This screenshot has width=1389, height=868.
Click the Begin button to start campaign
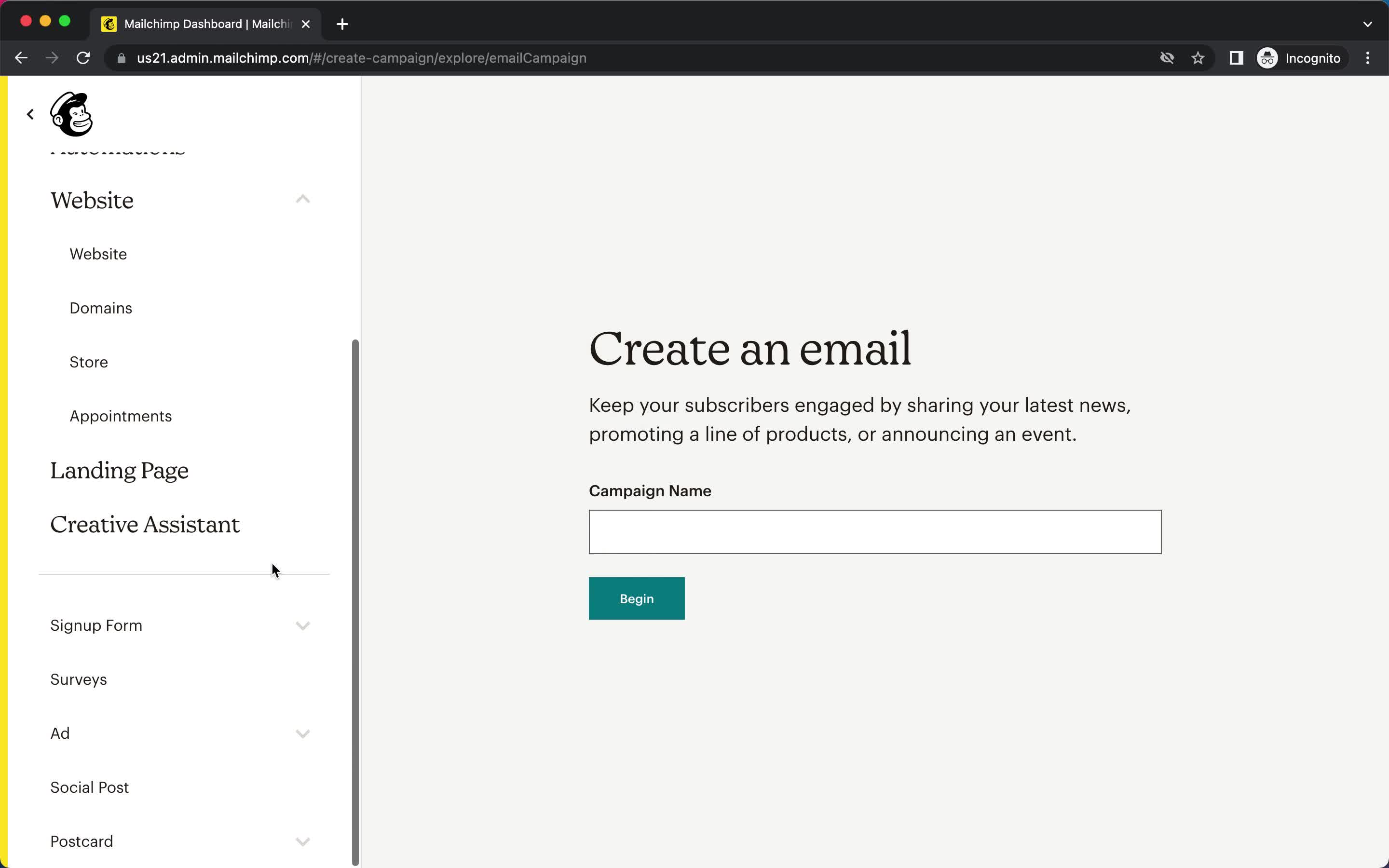[x=637, y=598]
